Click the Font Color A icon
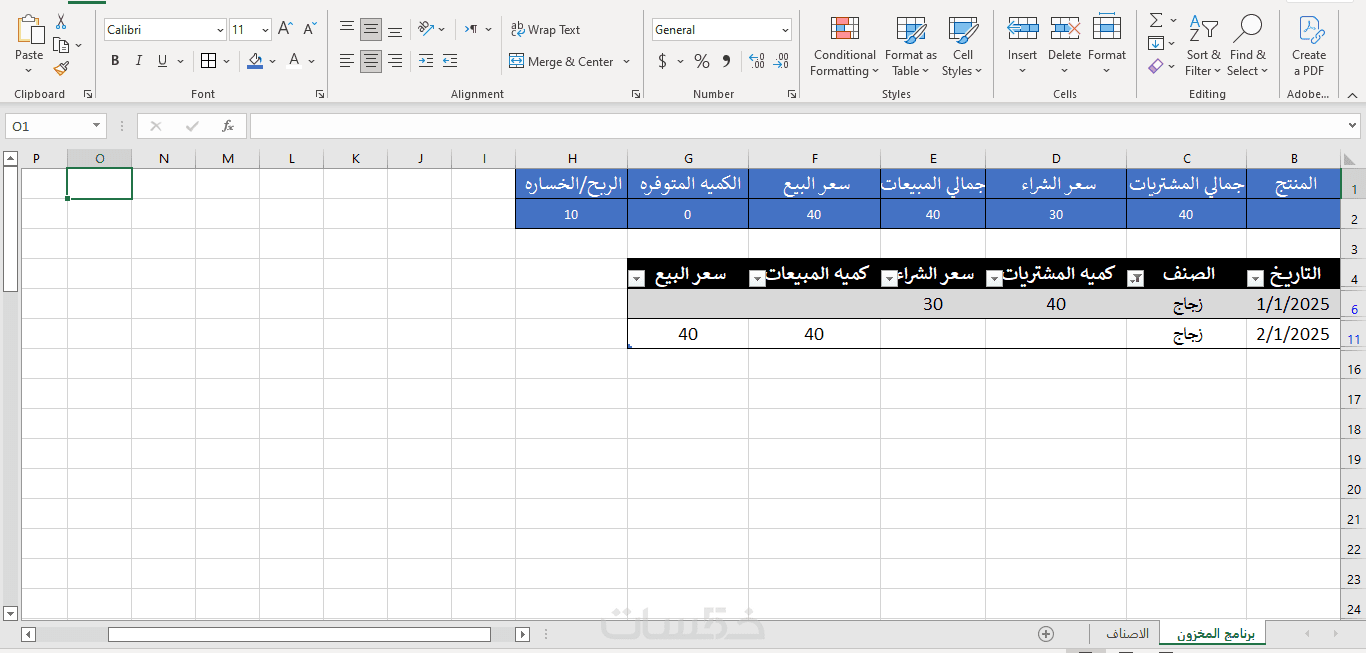 [x=294, y=61]
